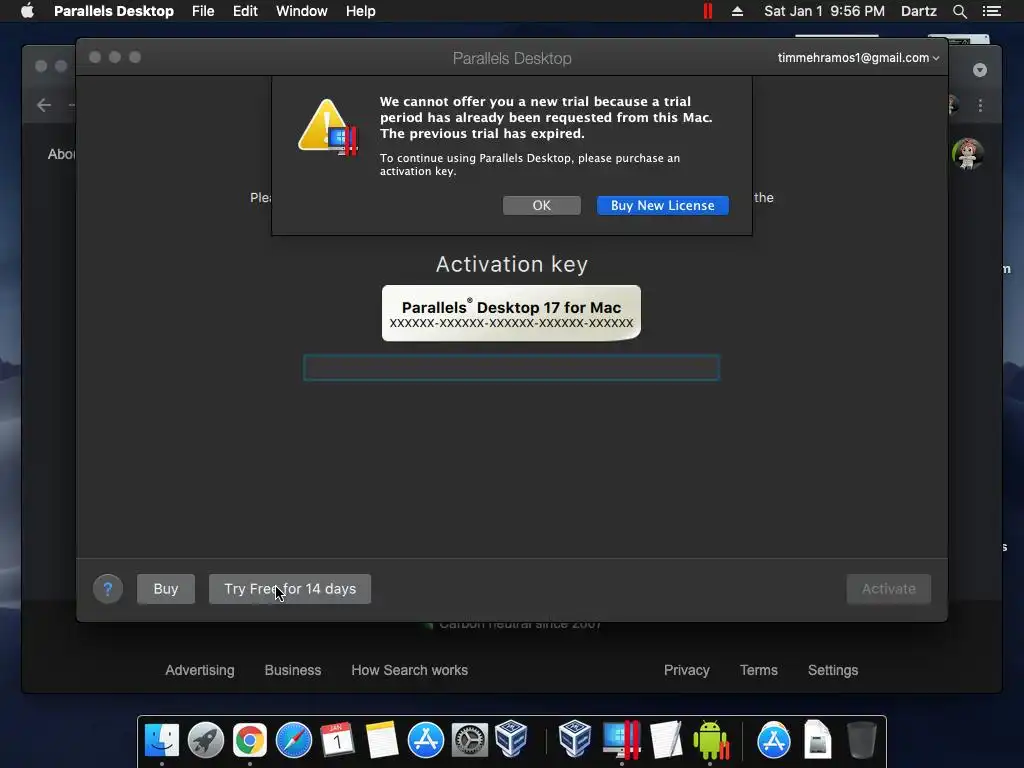Open the Parallels Desktop application menu

[x=114, y=11]
